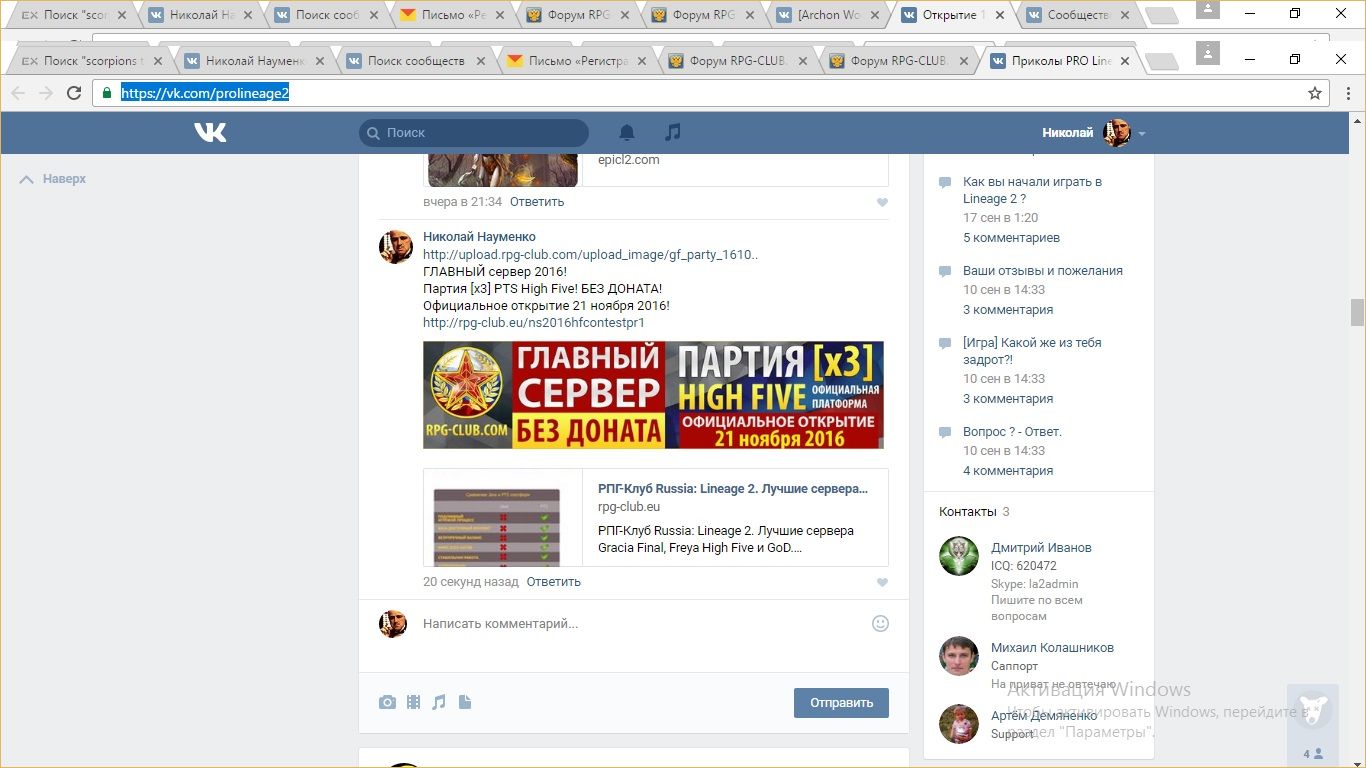Open the 'Вопрос ? - Ответ.' discussion

(x=1012, y=432)
